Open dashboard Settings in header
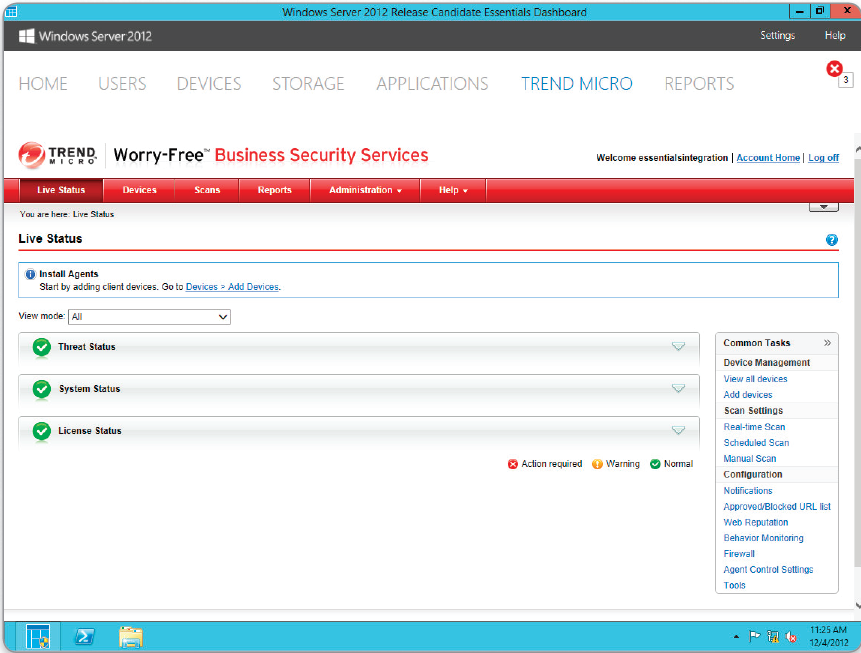This screenshot has height=653, width=861. pyautogui.click(x=778, y=35)
